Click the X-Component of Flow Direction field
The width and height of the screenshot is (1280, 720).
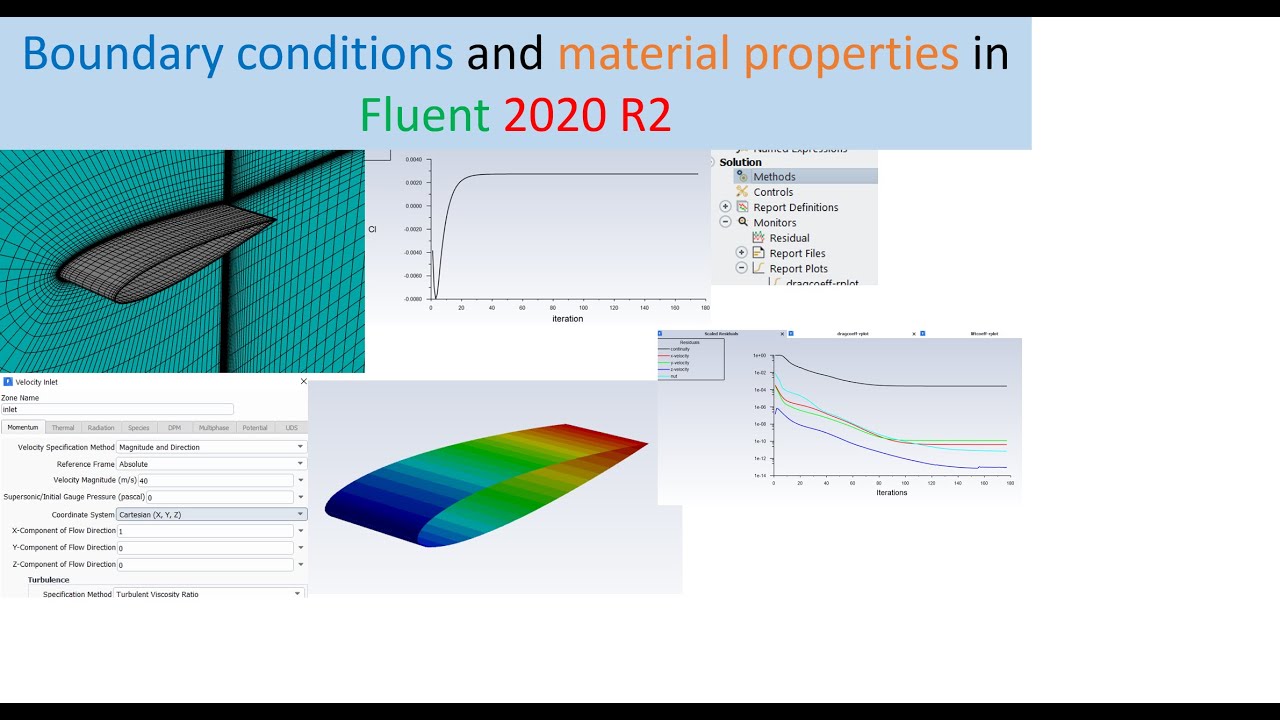[x=205, y=531]
